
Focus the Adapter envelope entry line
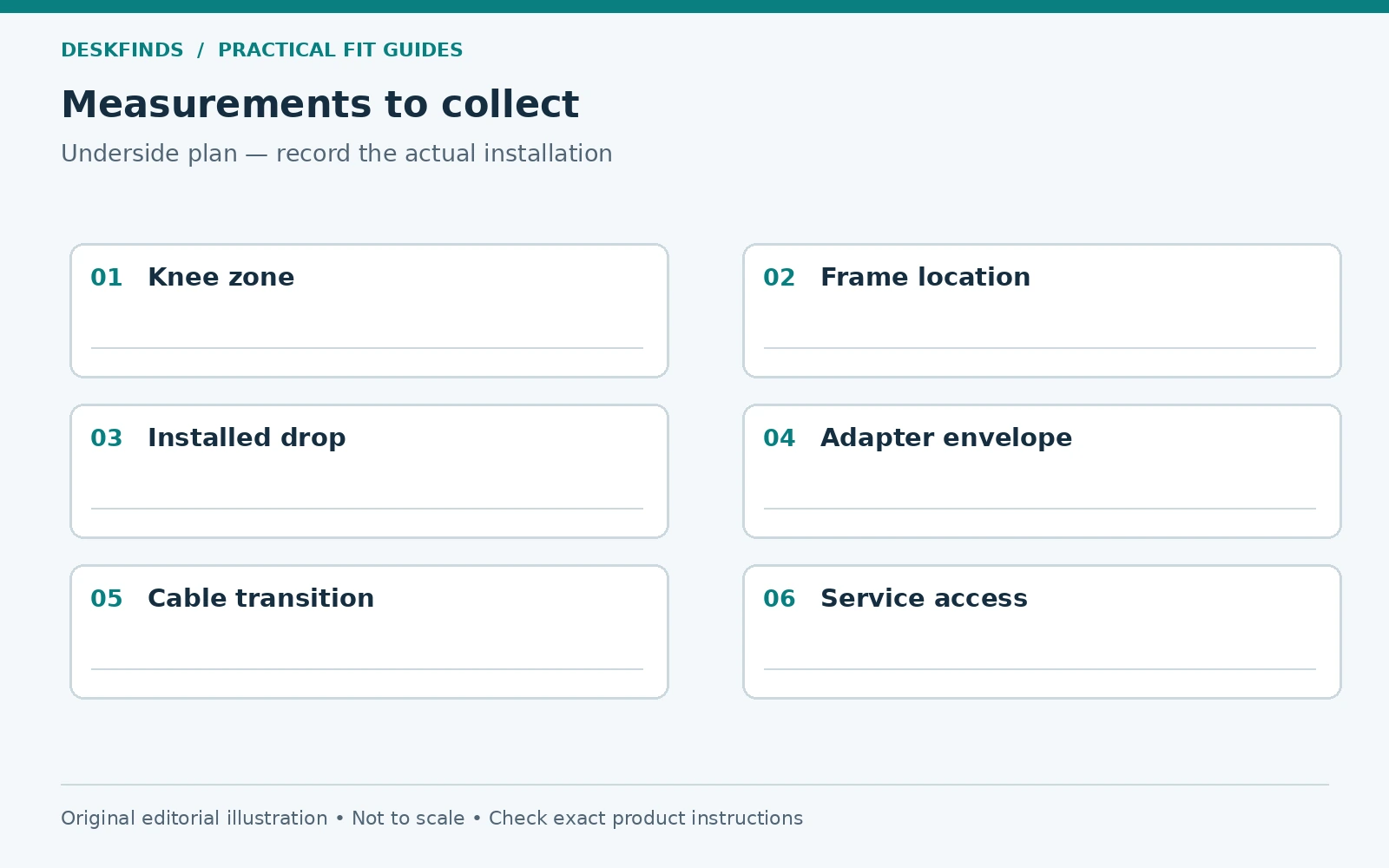coord(1040,509)
